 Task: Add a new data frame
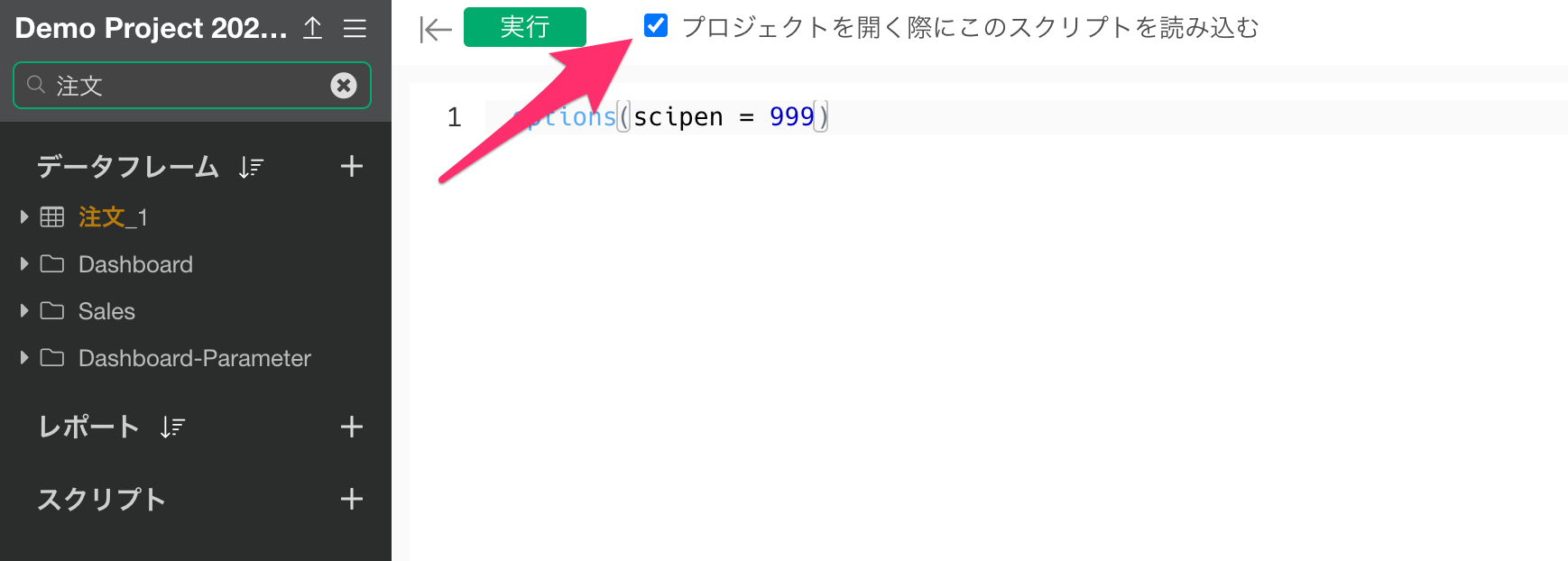[x=352, y=166]
